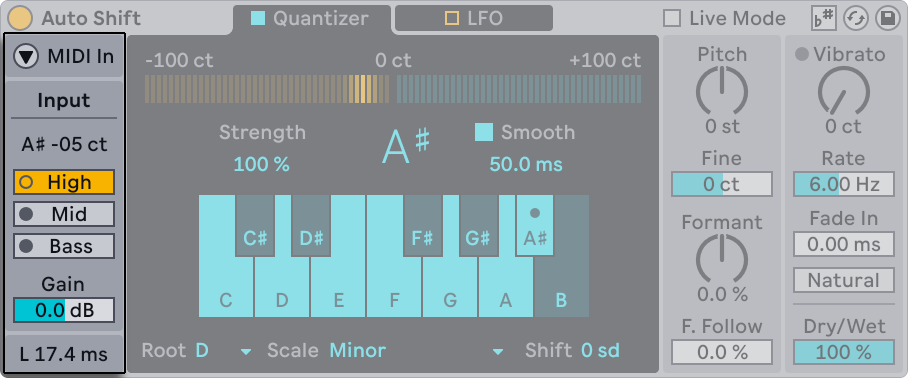Click the Shift 0 sd value

(601, 351)
